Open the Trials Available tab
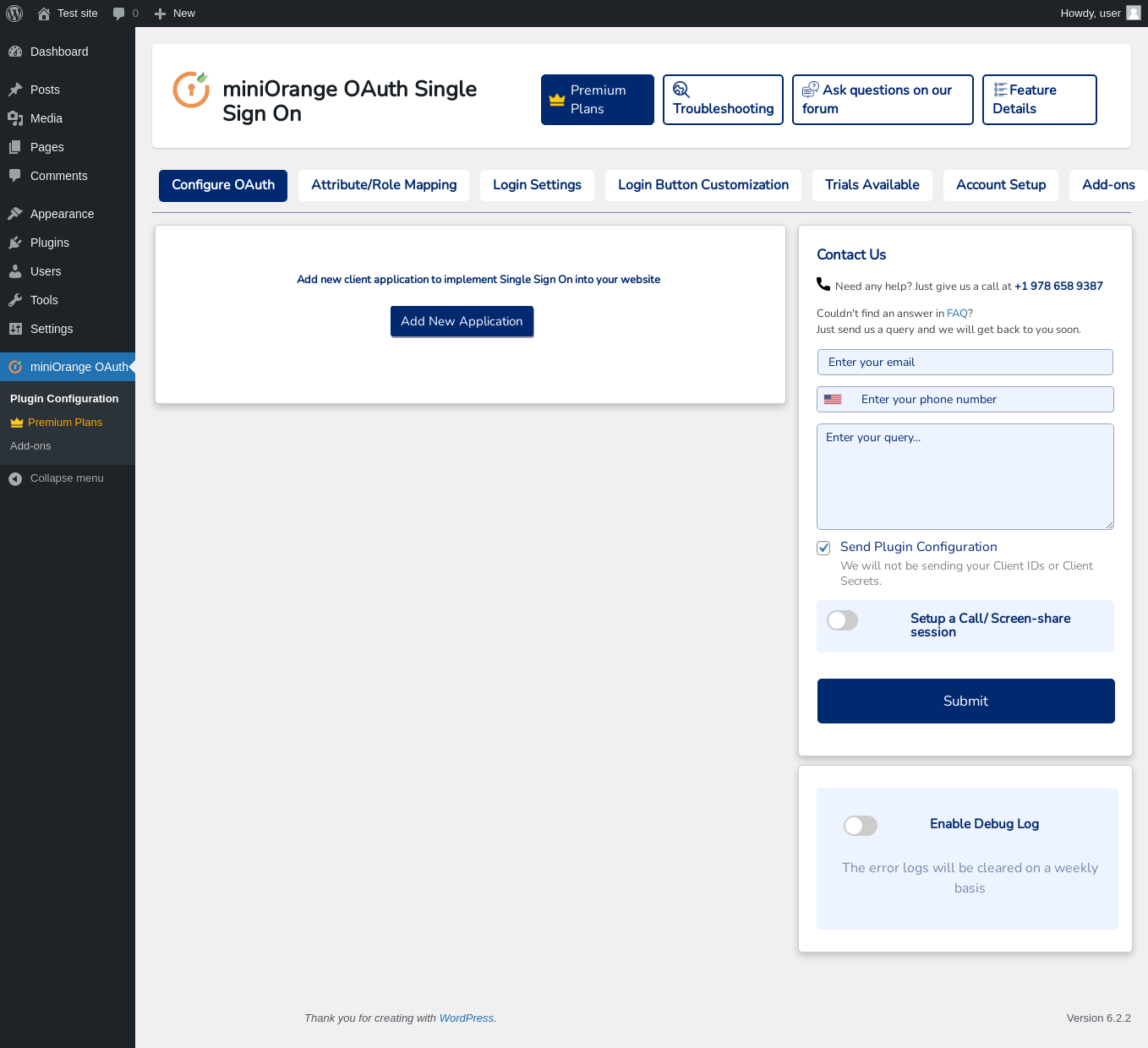Viewport: 1148px width, 1048px height. coord(872,185)
